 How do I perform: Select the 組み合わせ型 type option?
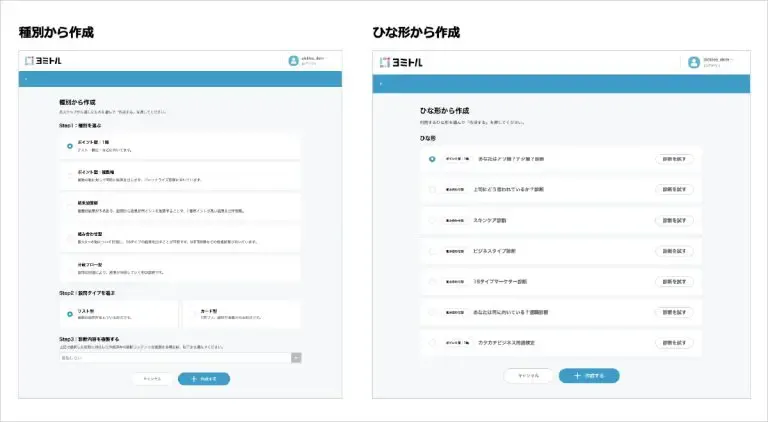(180, 238)
